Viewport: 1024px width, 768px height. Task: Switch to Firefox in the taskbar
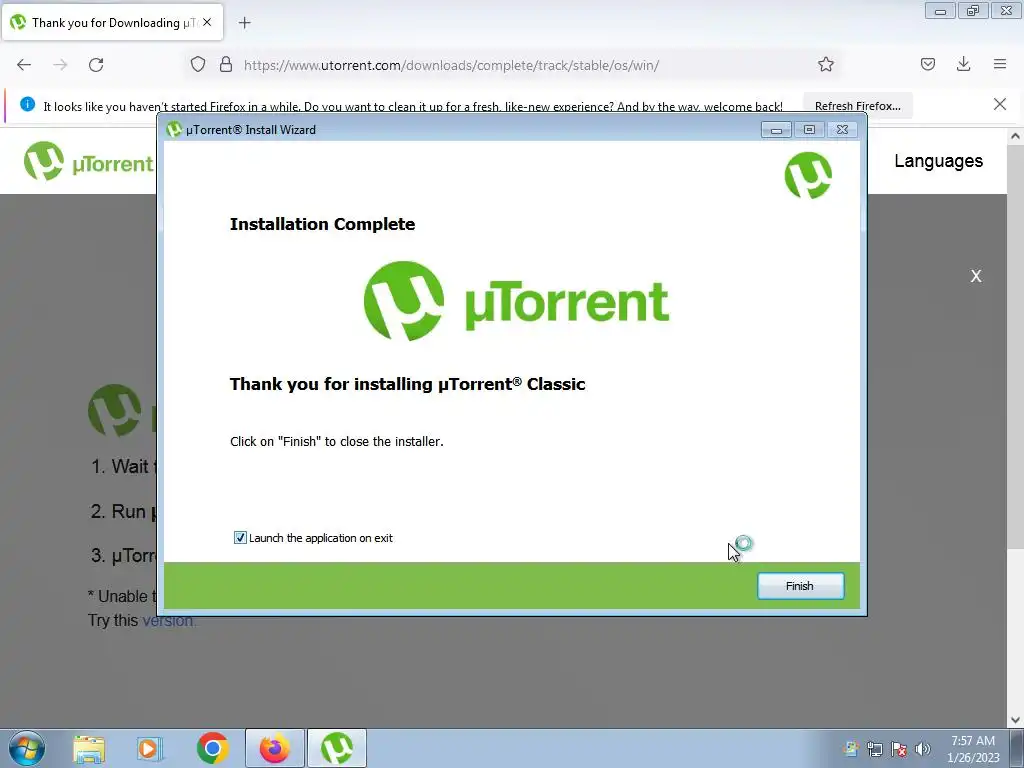point(274,748)
